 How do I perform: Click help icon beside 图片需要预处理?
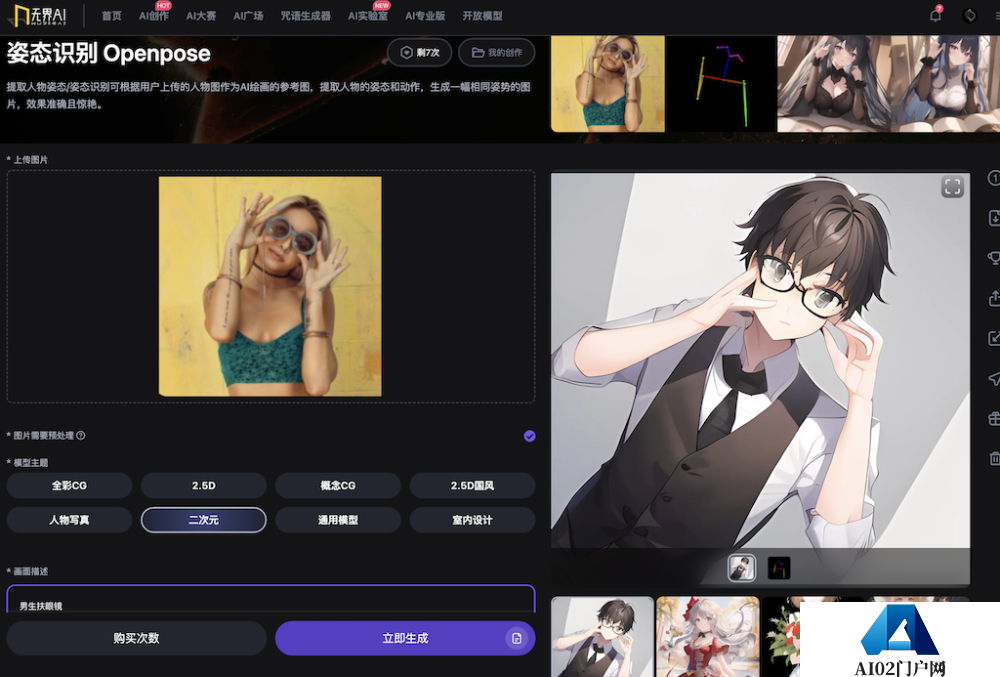point(81,436)
